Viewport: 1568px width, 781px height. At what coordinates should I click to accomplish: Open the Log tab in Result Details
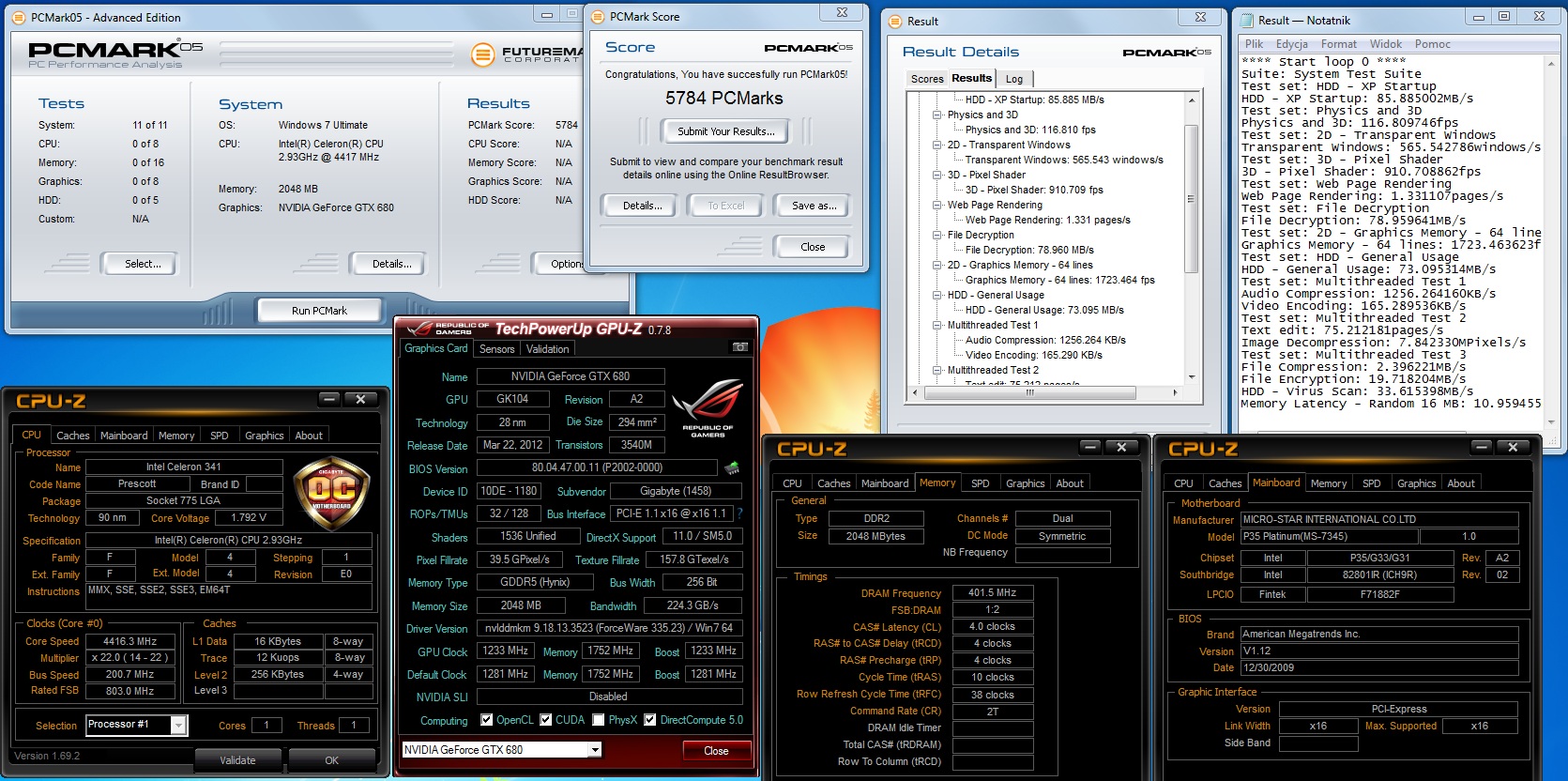[1013, 79]
